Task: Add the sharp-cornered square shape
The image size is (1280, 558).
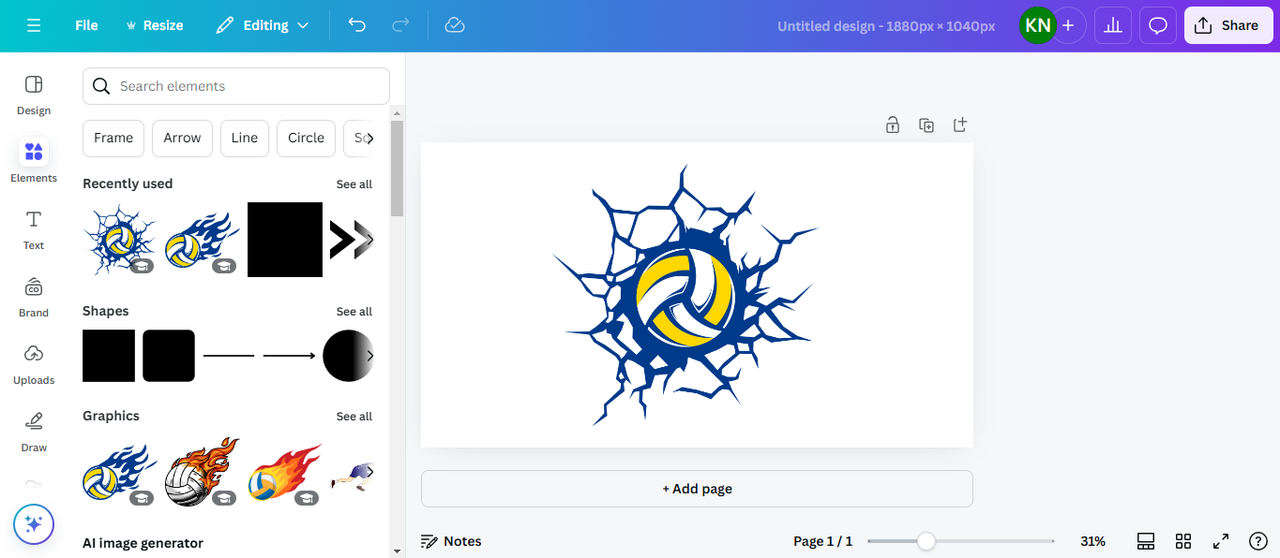Action: point(109,355)
